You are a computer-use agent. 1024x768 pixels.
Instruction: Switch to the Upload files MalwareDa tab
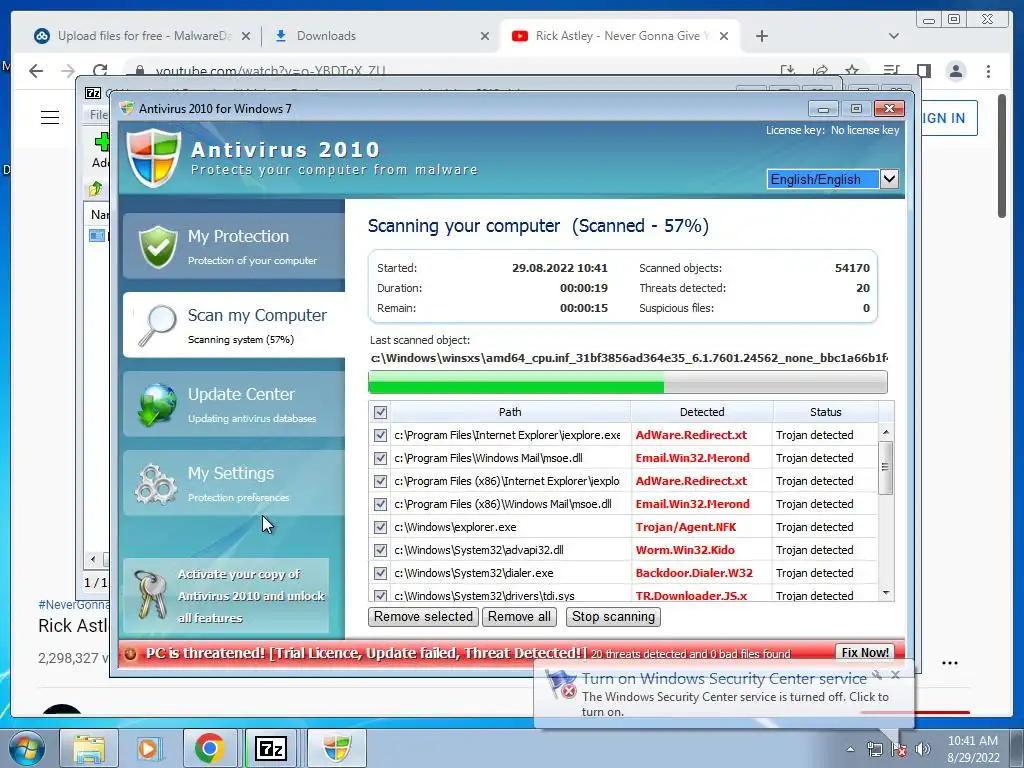(x=142, y=36)
